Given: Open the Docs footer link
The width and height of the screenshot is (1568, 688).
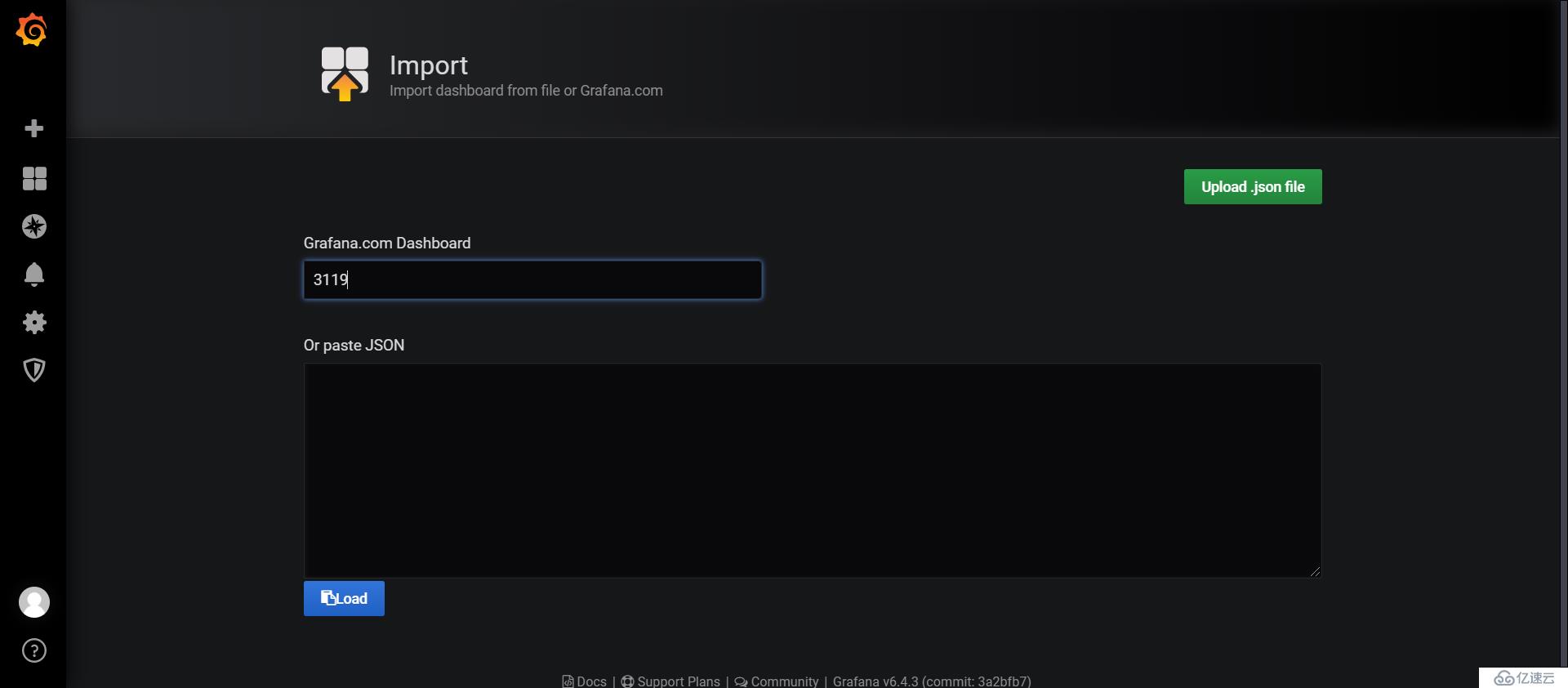Looking at the screenshot, I should click(585, 681).
